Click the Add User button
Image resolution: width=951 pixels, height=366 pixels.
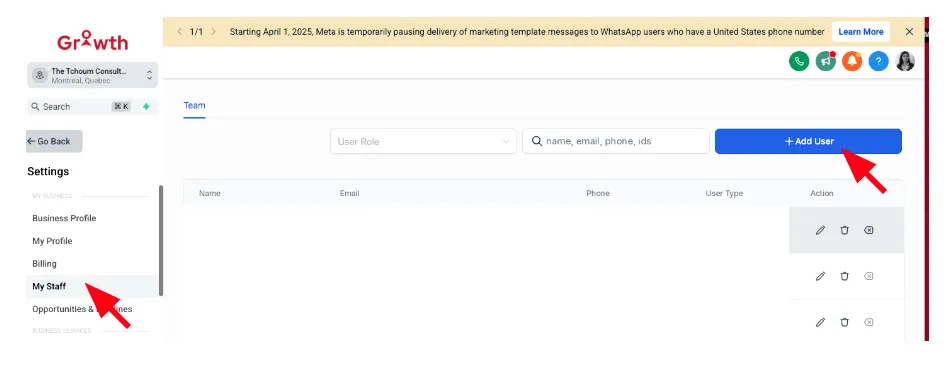pyautogui.click(x=808, y=141)
